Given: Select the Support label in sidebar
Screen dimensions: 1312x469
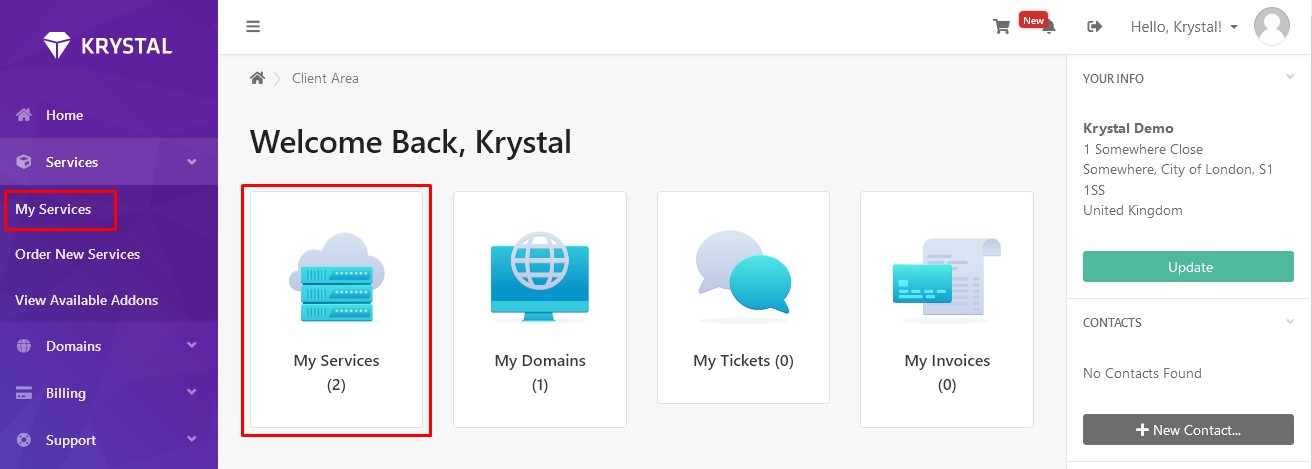Looking at the screenshot, I should coord(71,440).
